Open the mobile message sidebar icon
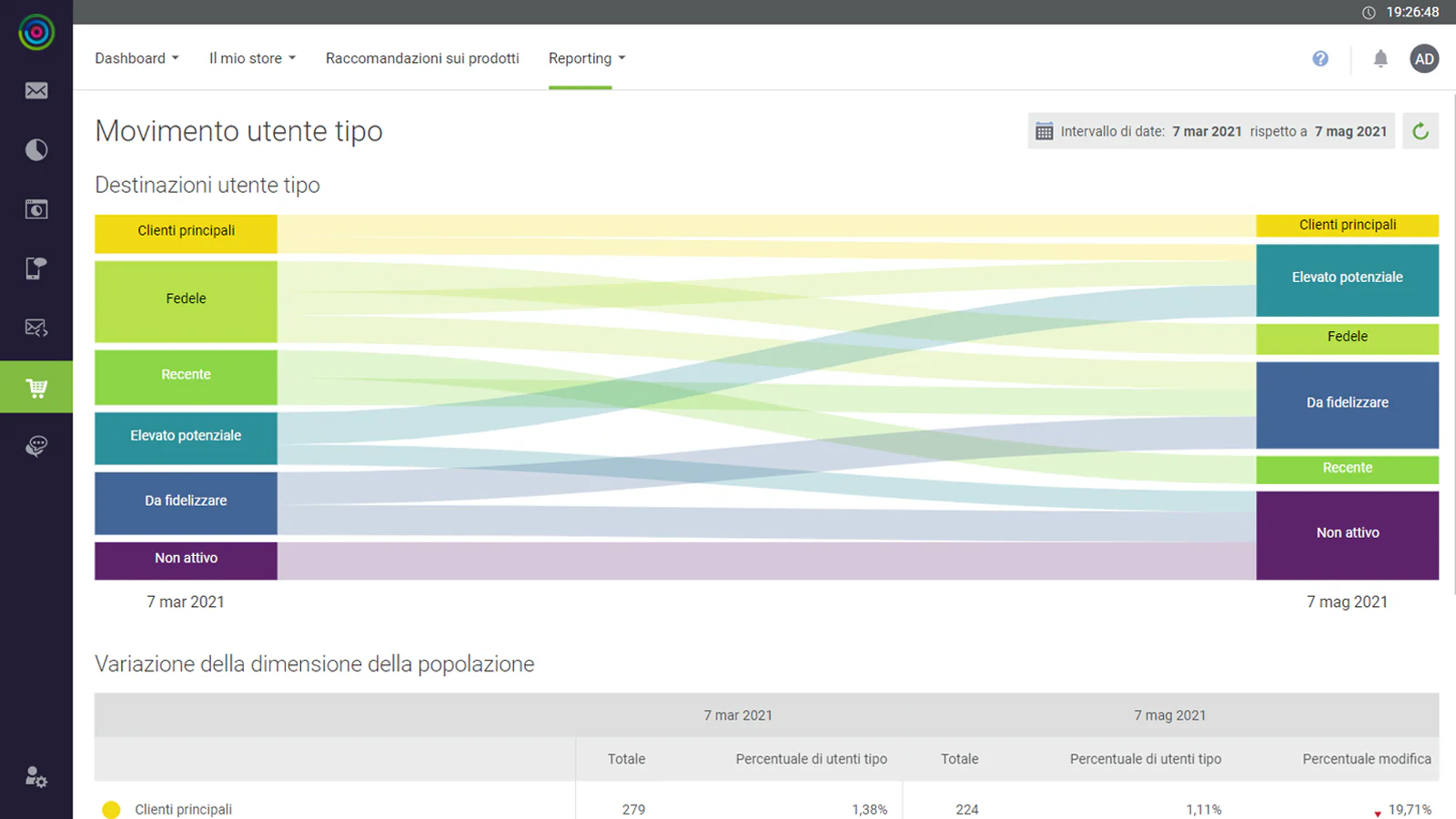The image size is (1456, 819). pos(36,268)
